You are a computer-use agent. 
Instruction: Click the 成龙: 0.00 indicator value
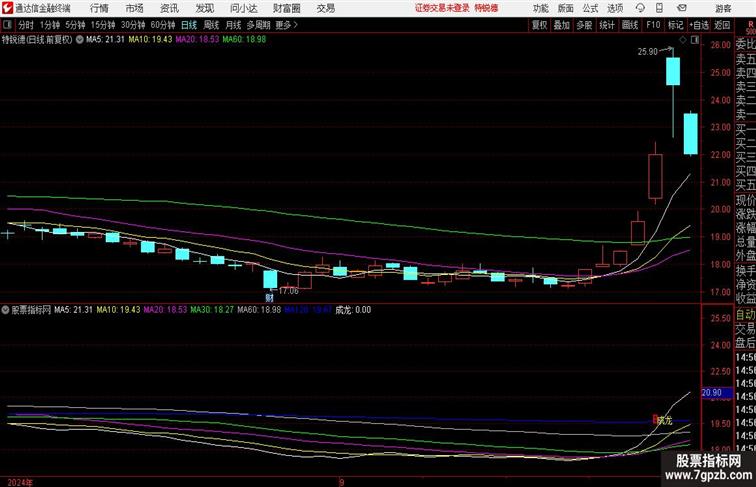[353, 310]
